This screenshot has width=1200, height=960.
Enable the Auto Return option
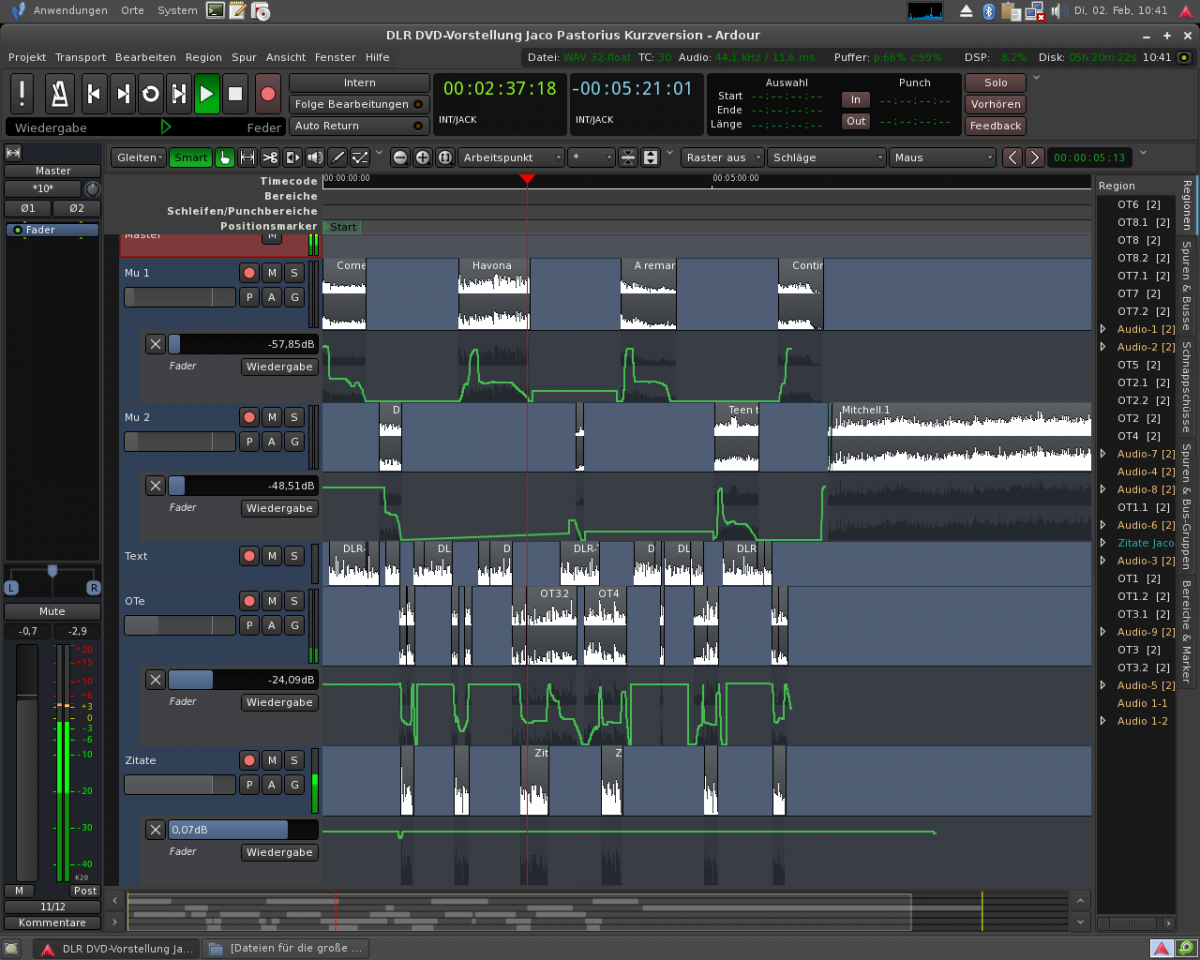pyautogui.click(x=359, y=126)
